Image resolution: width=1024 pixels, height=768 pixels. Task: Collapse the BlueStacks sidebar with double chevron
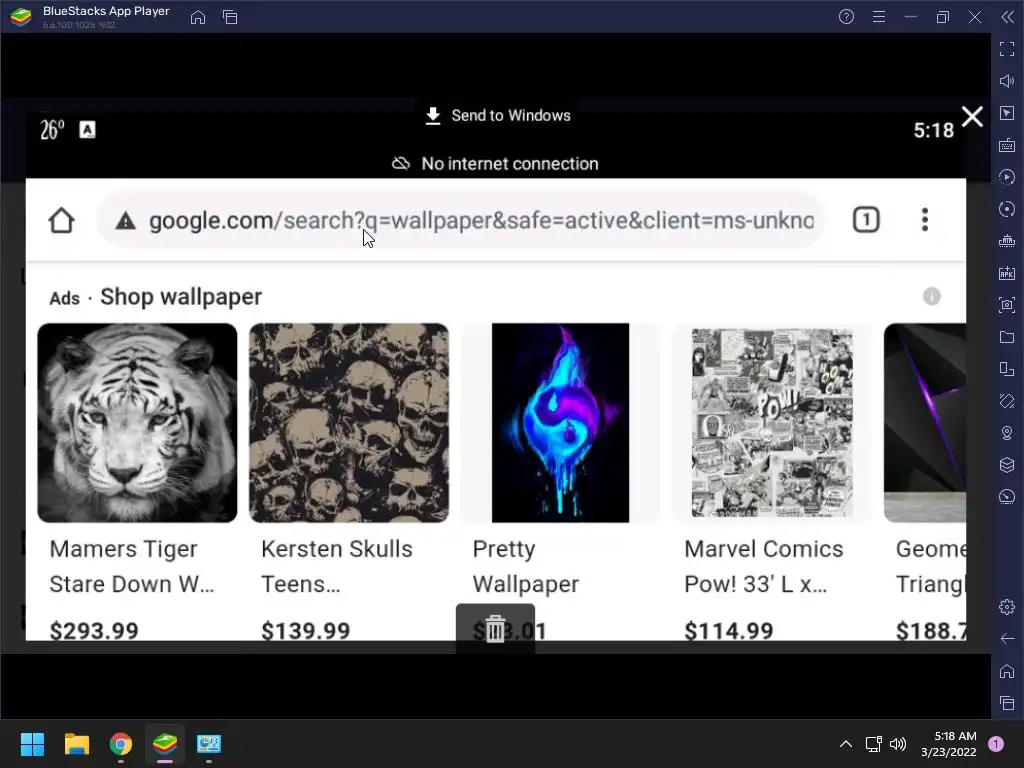pyautogui.click(x=1007, y=17)
